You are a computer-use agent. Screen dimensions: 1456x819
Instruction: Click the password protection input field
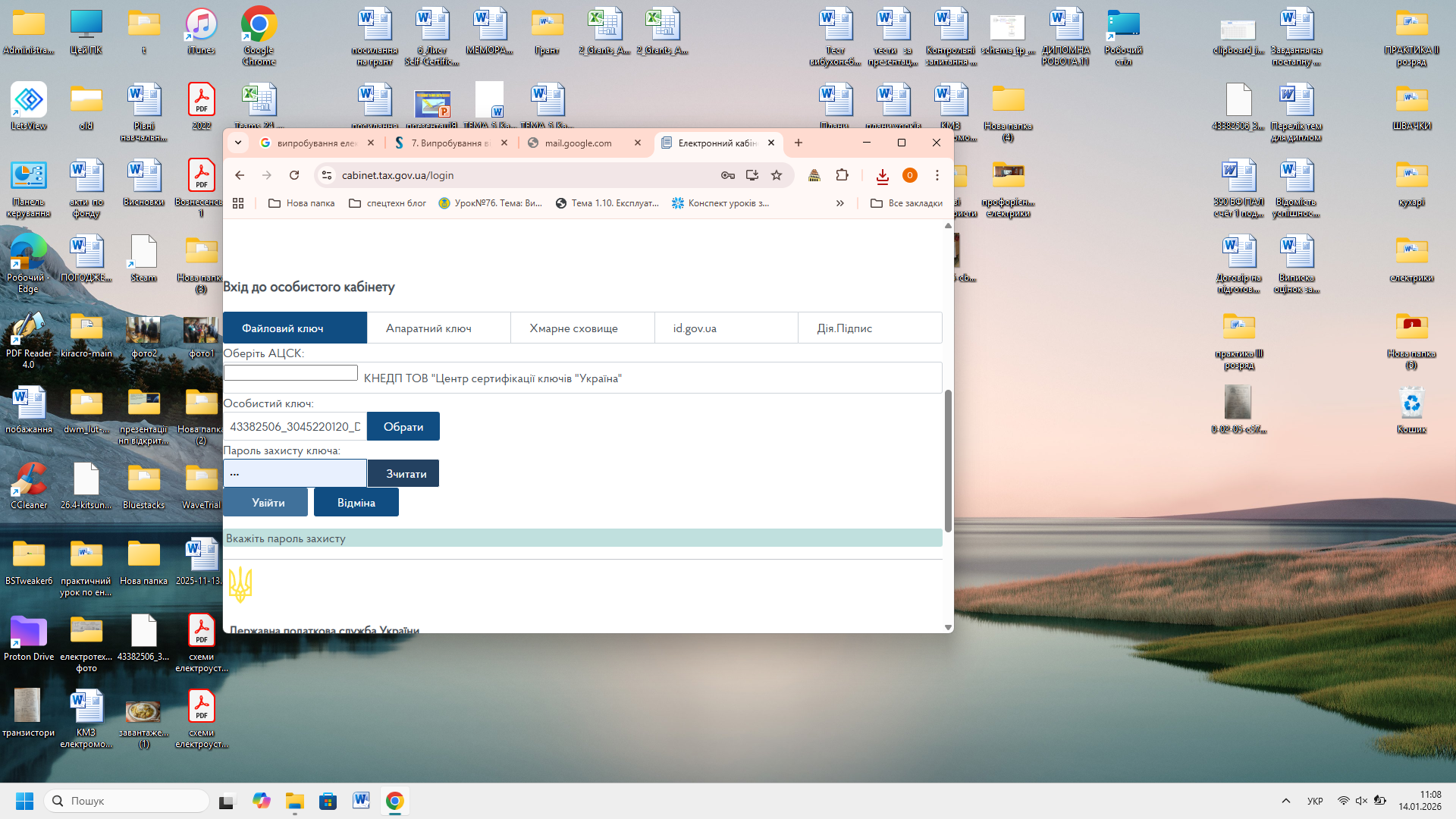point(295,474)
